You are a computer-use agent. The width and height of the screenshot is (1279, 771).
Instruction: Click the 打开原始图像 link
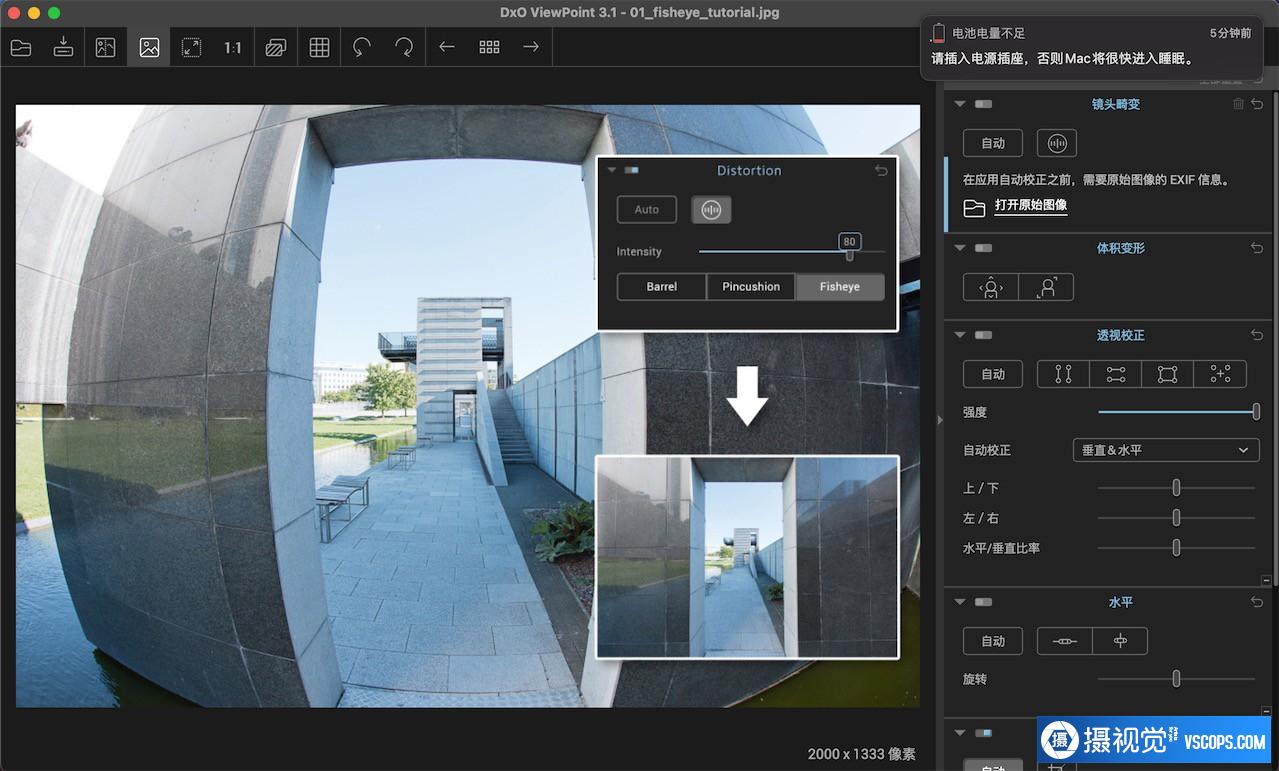point(1030,206)
